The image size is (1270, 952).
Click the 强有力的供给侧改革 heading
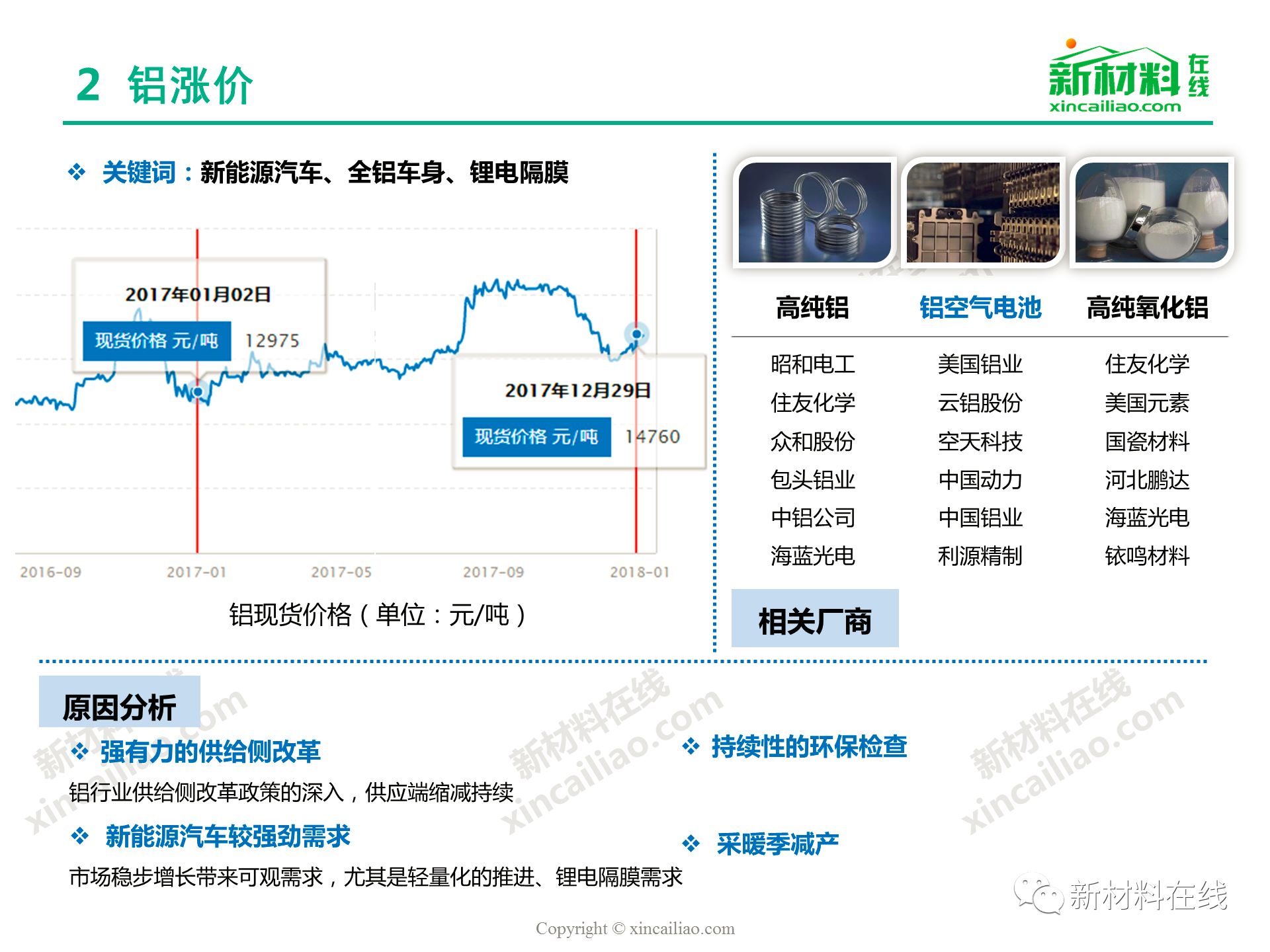click(x=210, y=752)
